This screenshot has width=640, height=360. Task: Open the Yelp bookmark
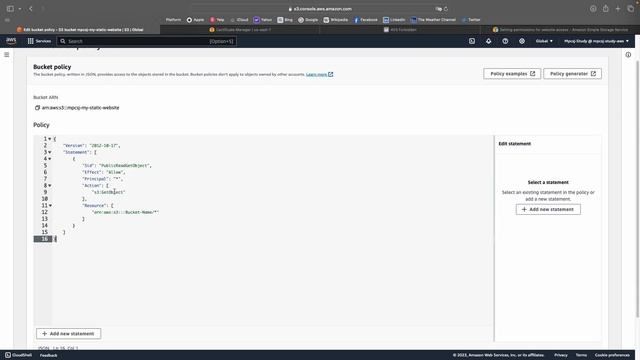tap(217, 20)
